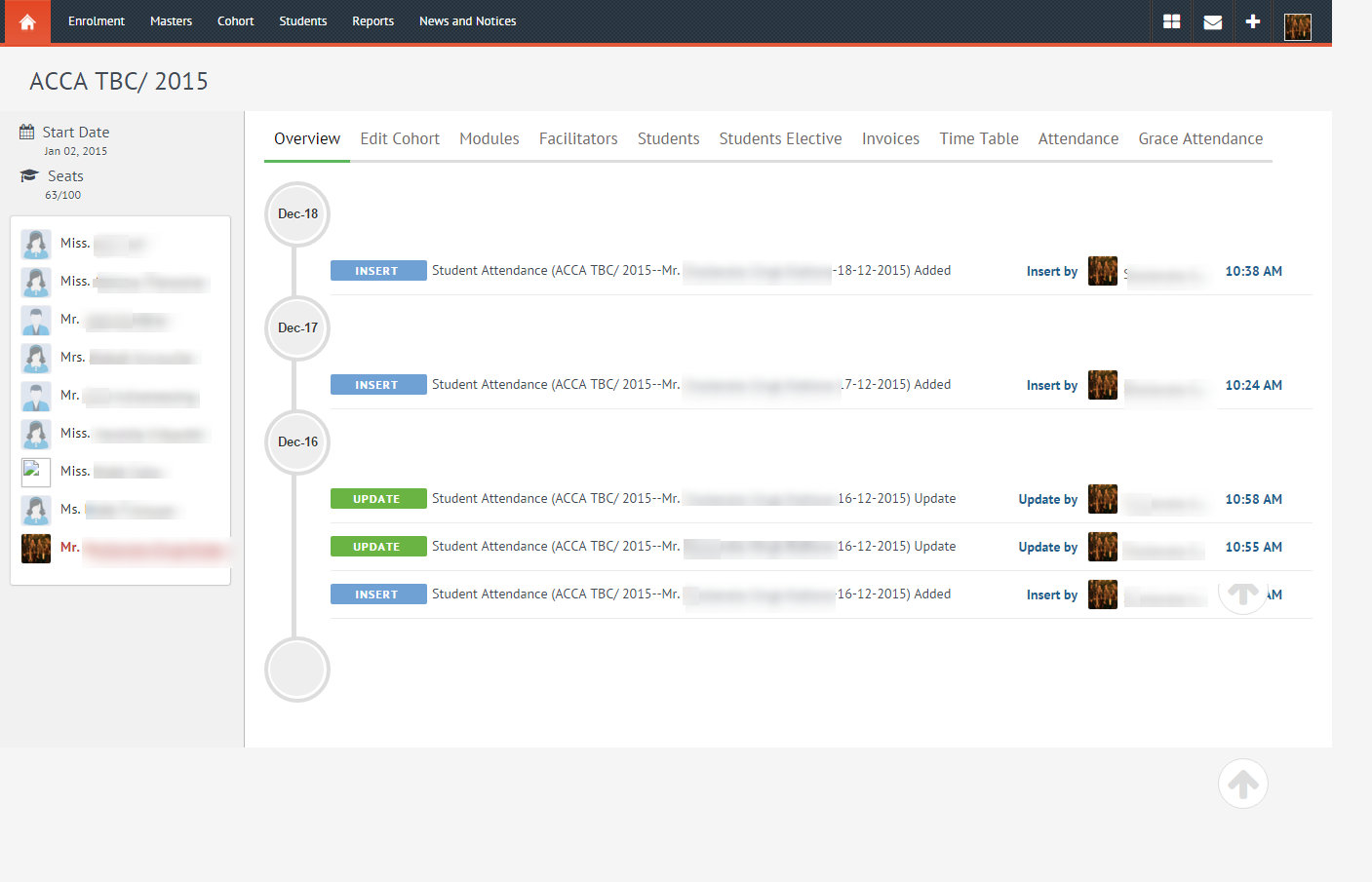1372x882 pixels.
Task: Open the Enrolment menu
Action: 97,21
